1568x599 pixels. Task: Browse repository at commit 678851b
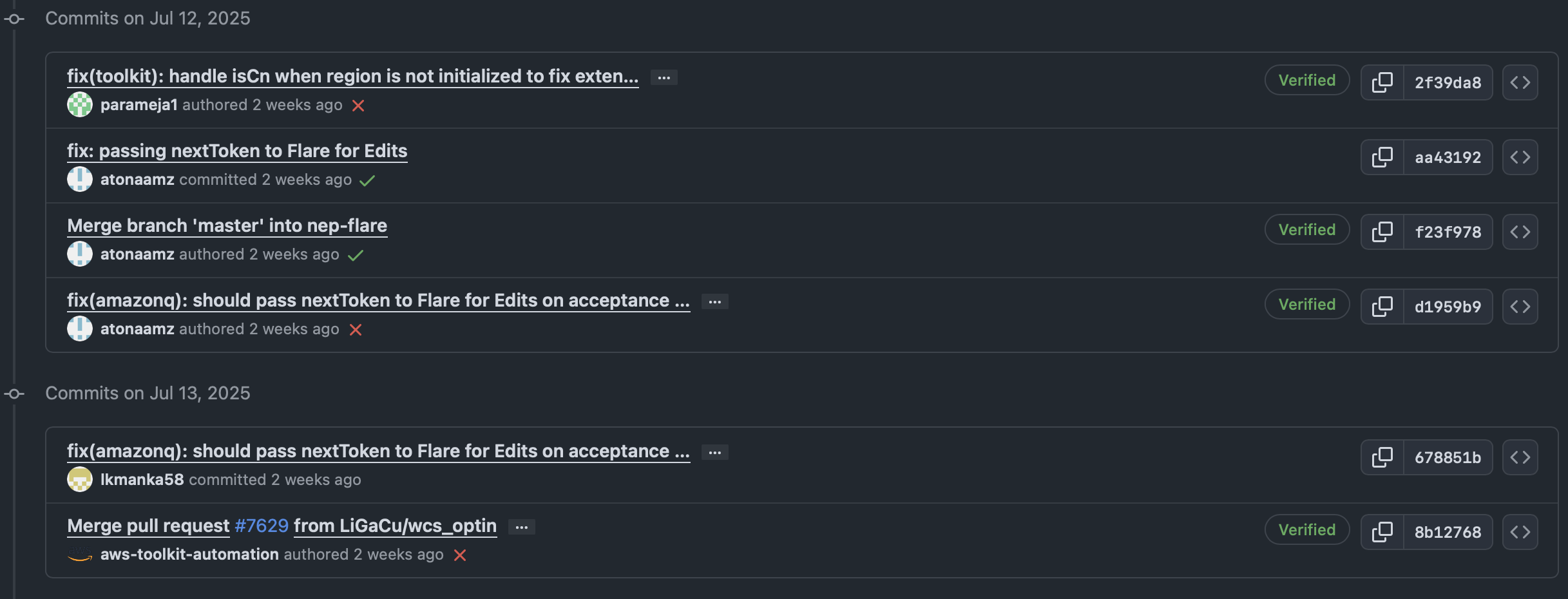(x=1520, y=457)
